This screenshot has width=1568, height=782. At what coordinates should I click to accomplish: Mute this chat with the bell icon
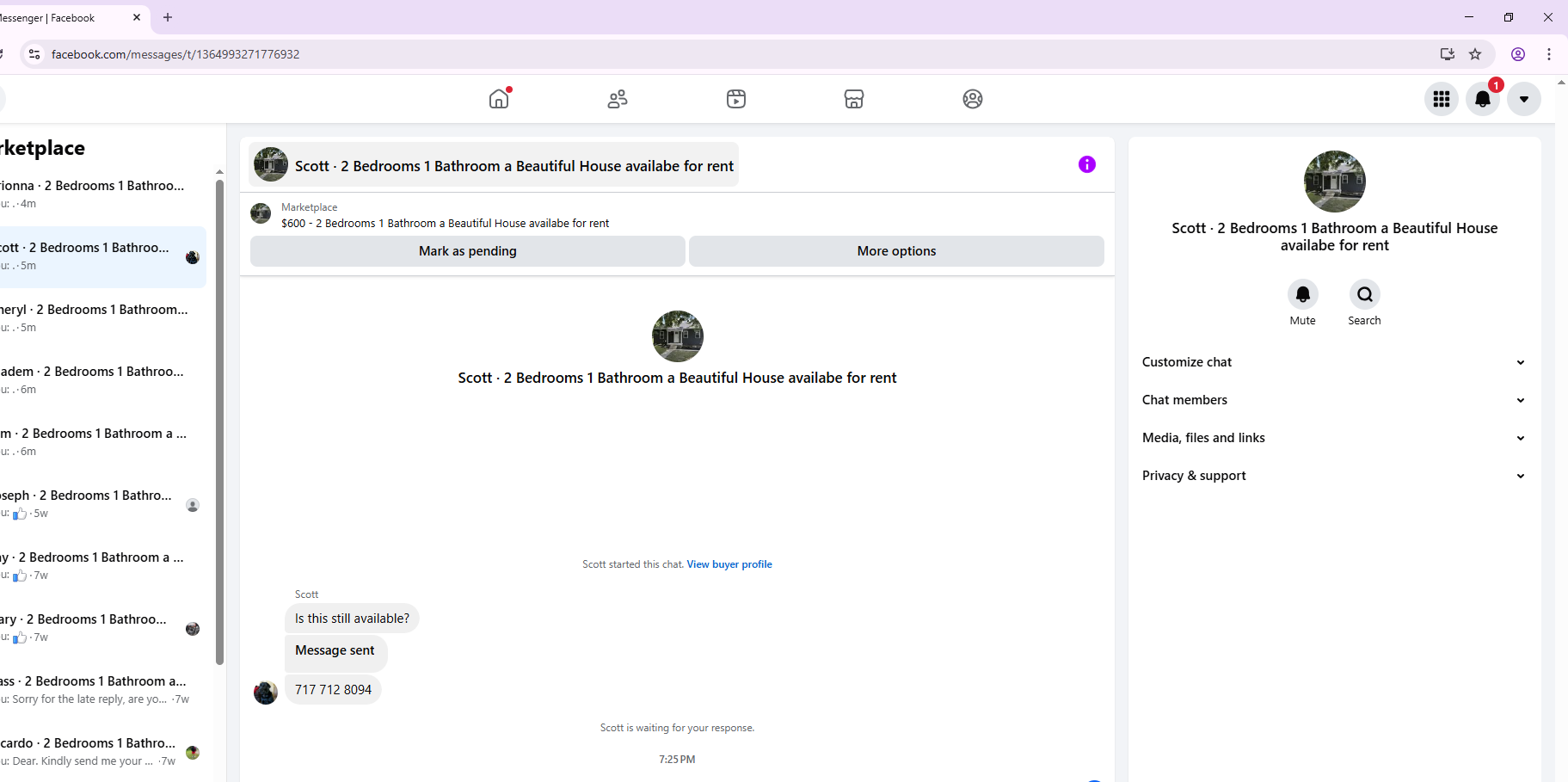tap(1303, 295)
